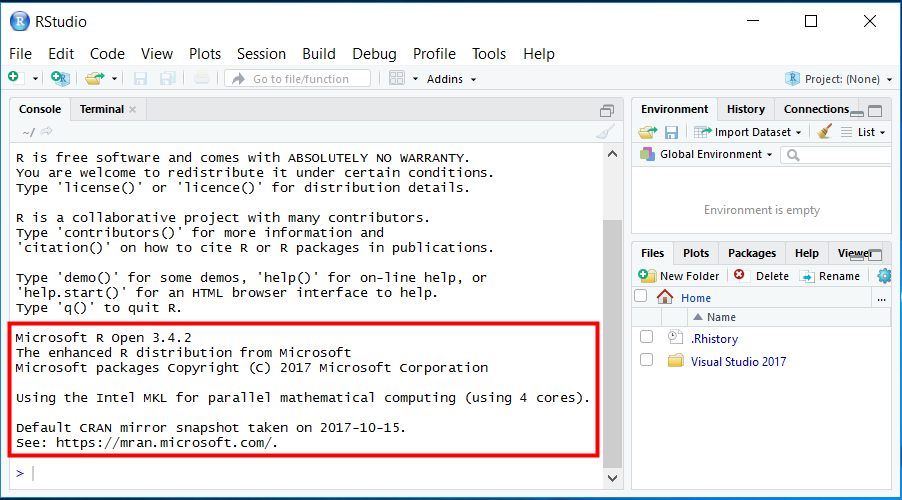Click the workspace panes grid icon
The width and height of the screenshot is (902, 500).
click(397, 78)
